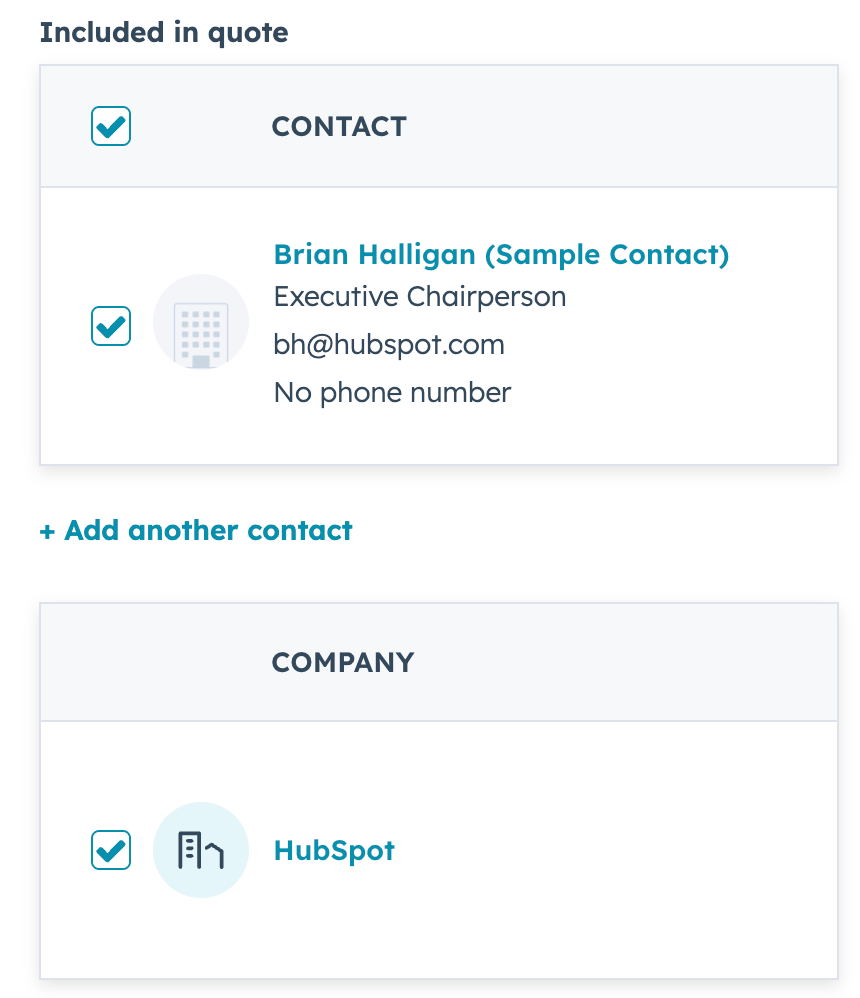Uncheck the HubSpot company checkbox
The width and height of the screenshot is (860, 998).
coord(111,850)
